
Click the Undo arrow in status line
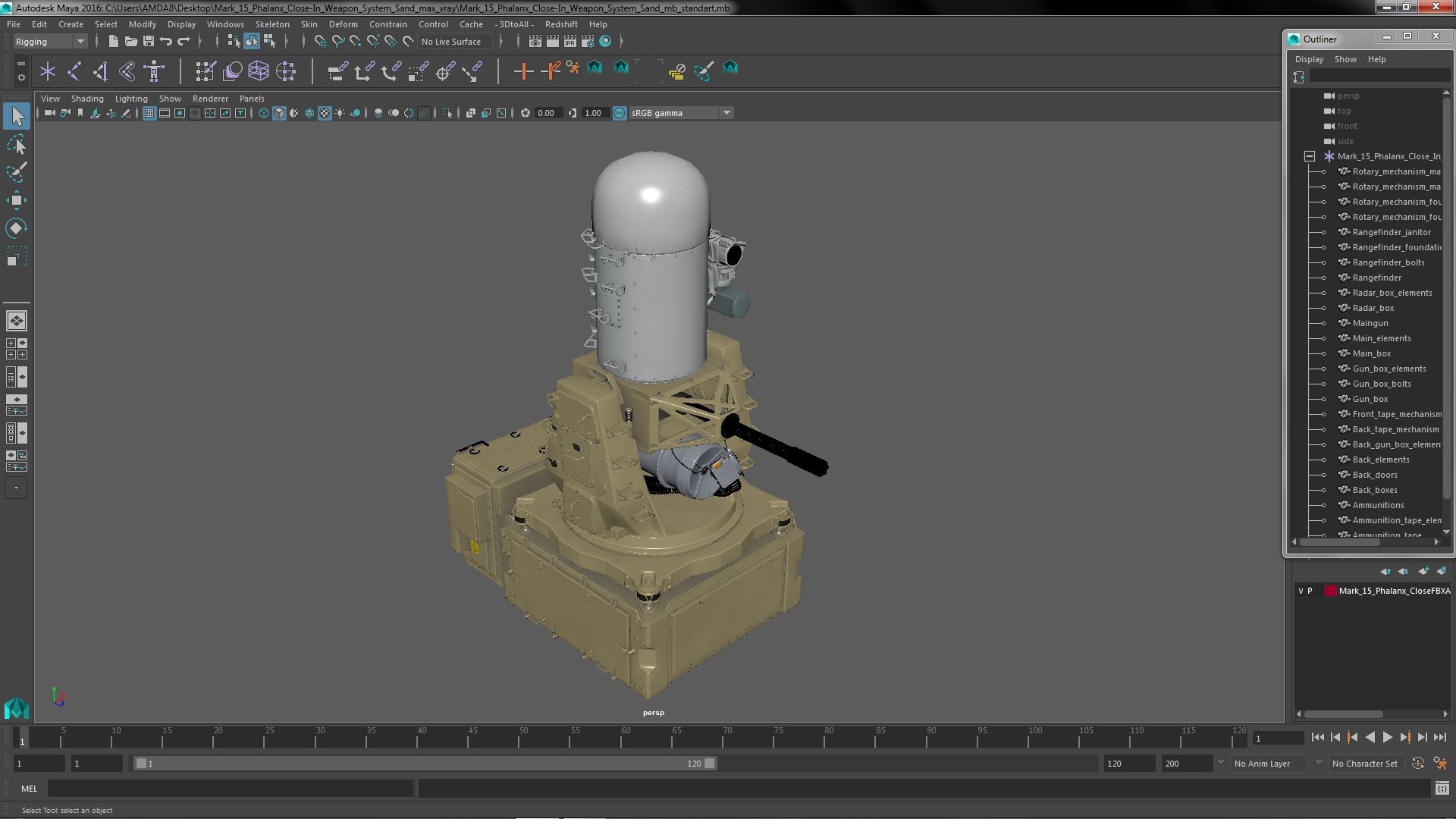pos(166,41)
